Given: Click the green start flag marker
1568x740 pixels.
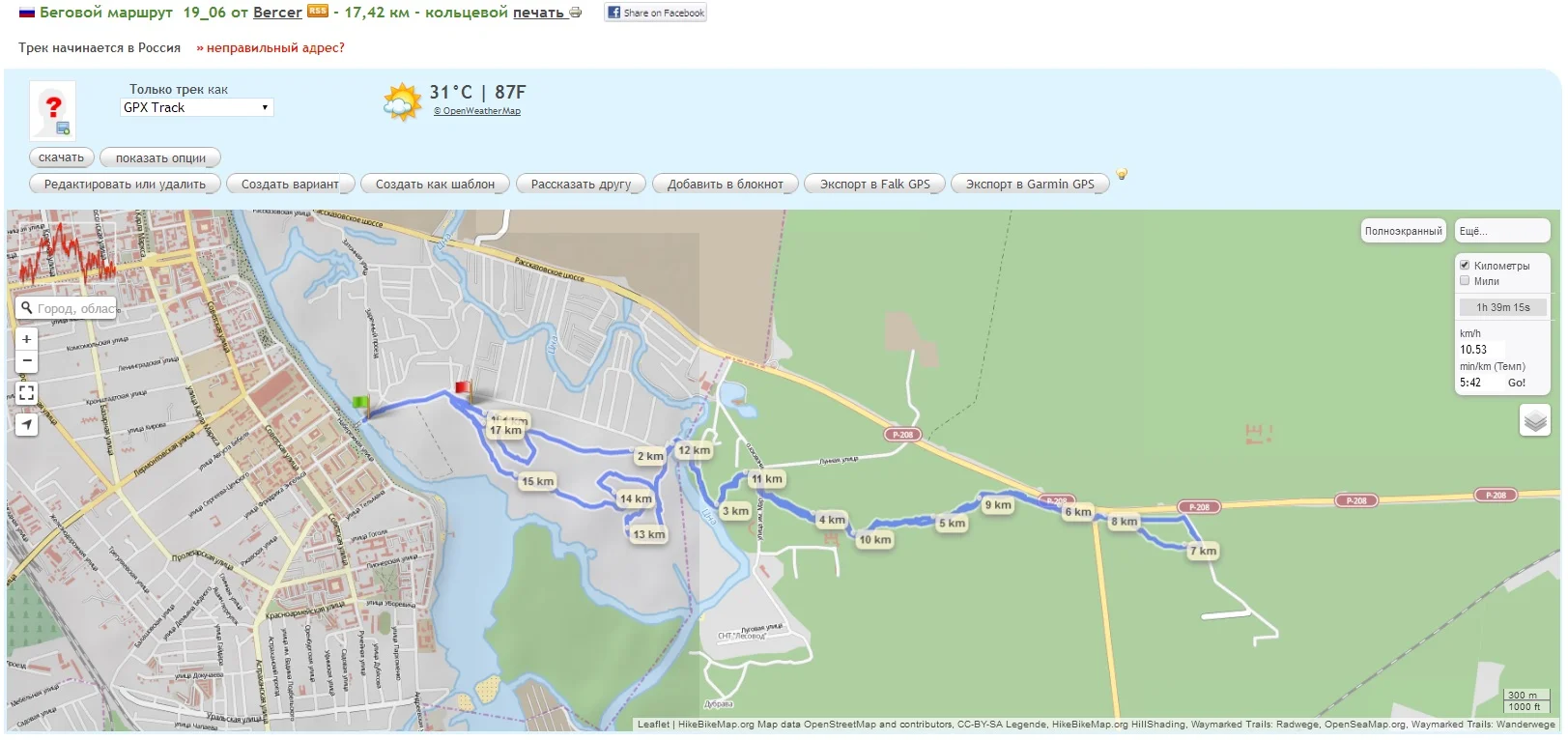Looking at the screenshot, I should click(360, 406).
